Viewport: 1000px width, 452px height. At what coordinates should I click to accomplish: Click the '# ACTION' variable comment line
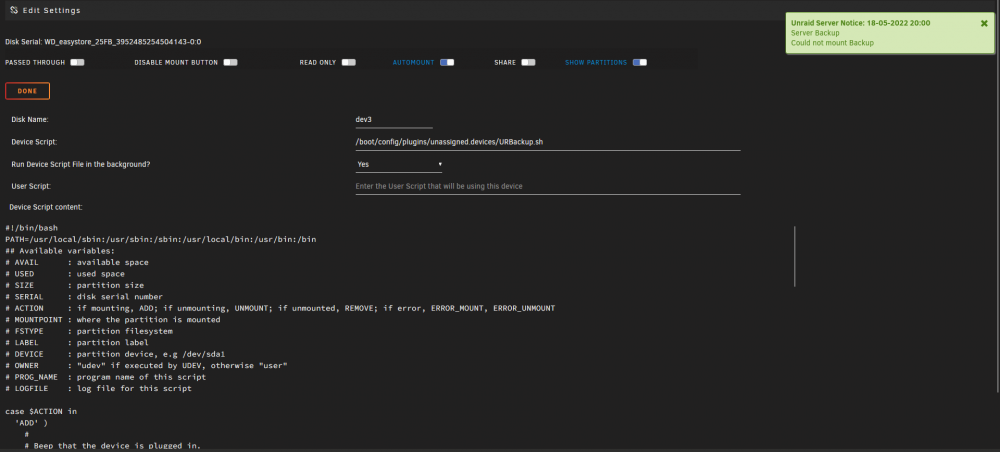tap(280, 308)
